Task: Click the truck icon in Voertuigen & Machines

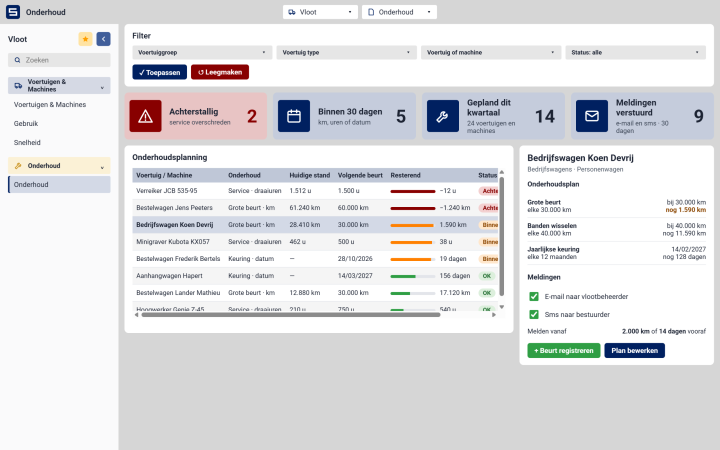Action: pyautogui.click(x=18, y=85)
